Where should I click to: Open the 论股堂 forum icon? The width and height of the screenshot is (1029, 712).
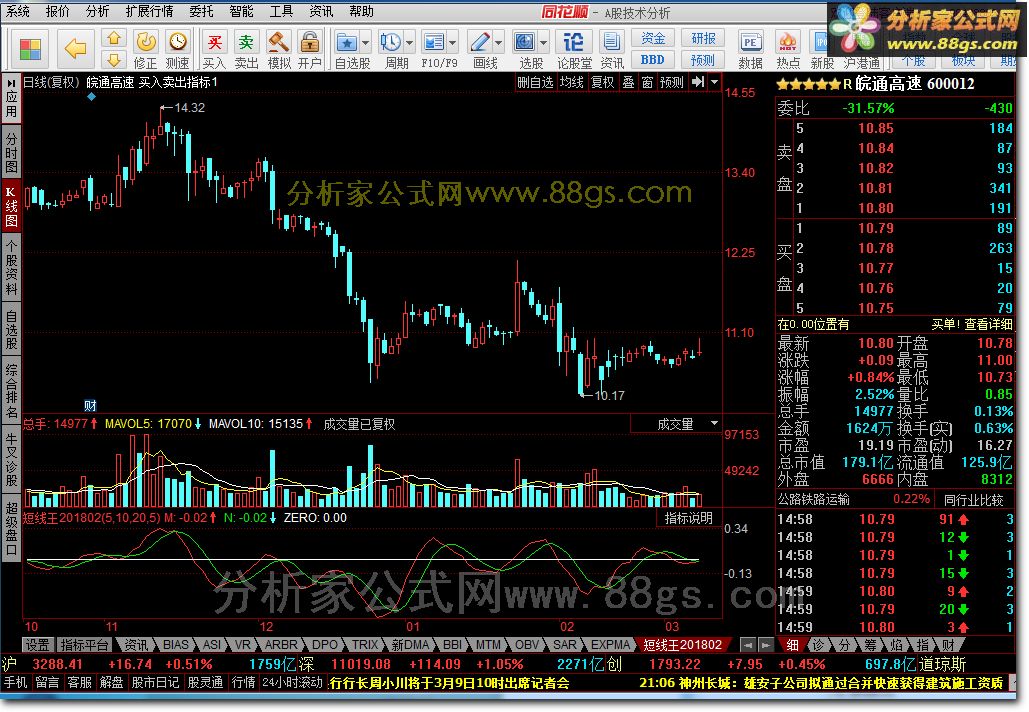click(x=574, y=50)
